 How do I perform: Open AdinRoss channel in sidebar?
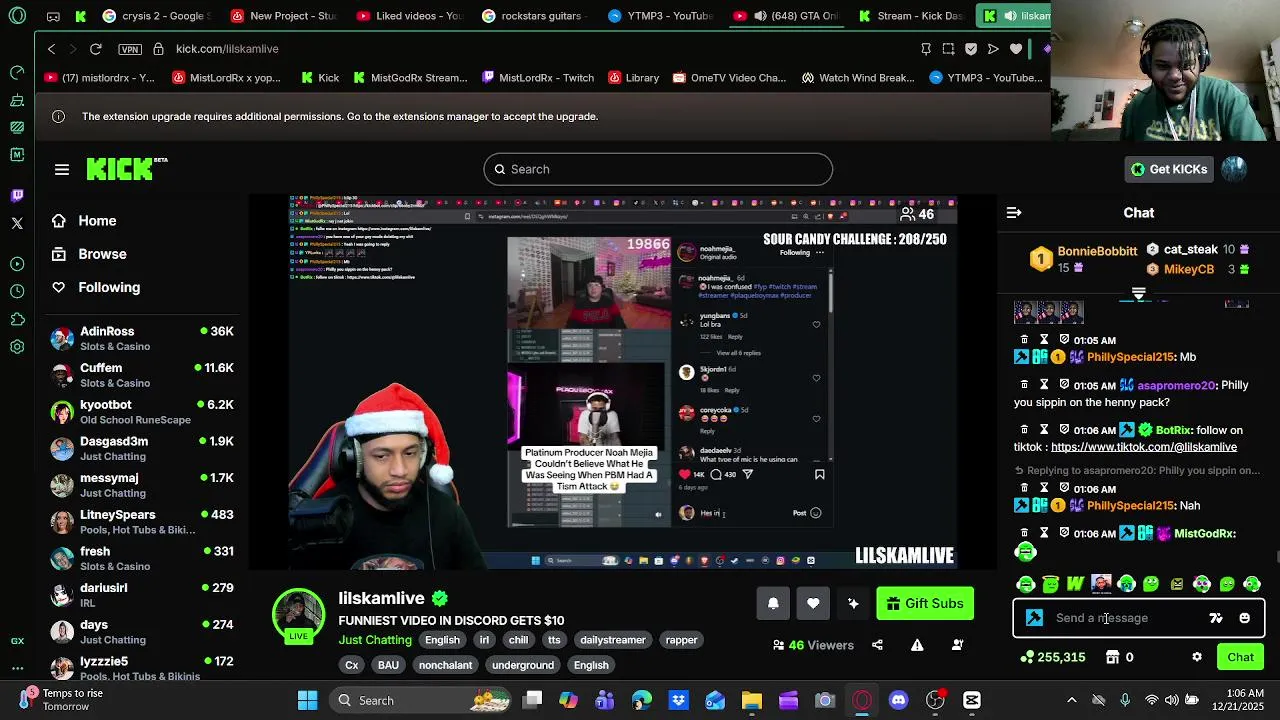coord(142,338)
